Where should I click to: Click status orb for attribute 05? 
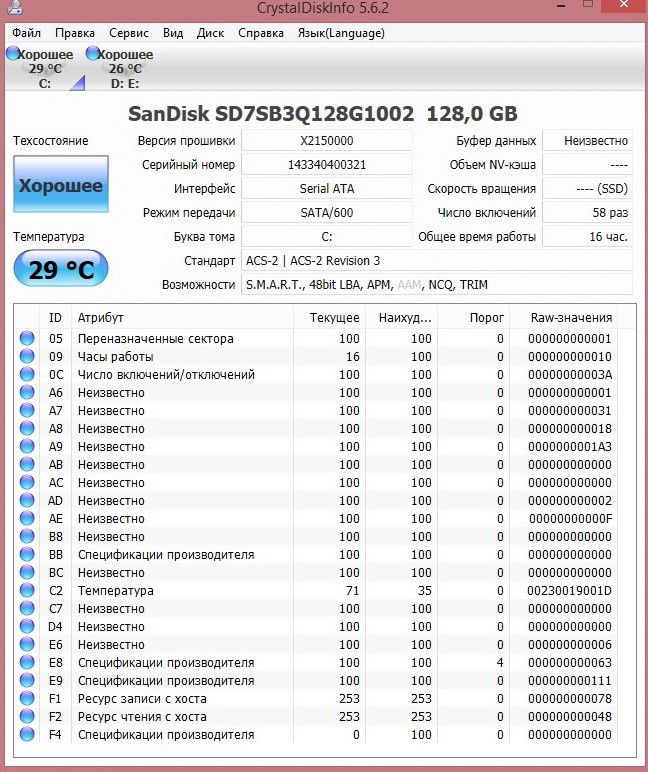27,338
